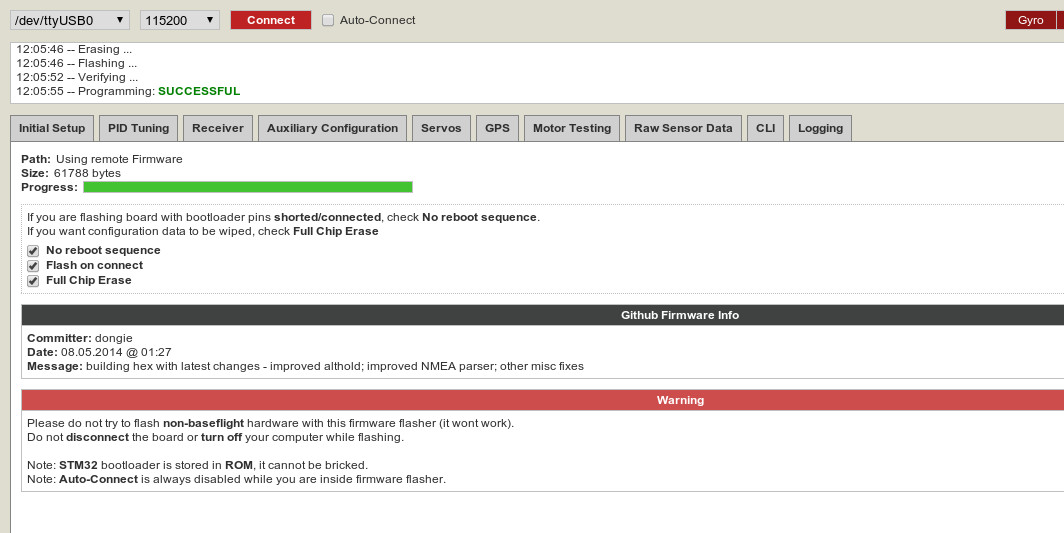Select the Servos tab

coord(441,128)
